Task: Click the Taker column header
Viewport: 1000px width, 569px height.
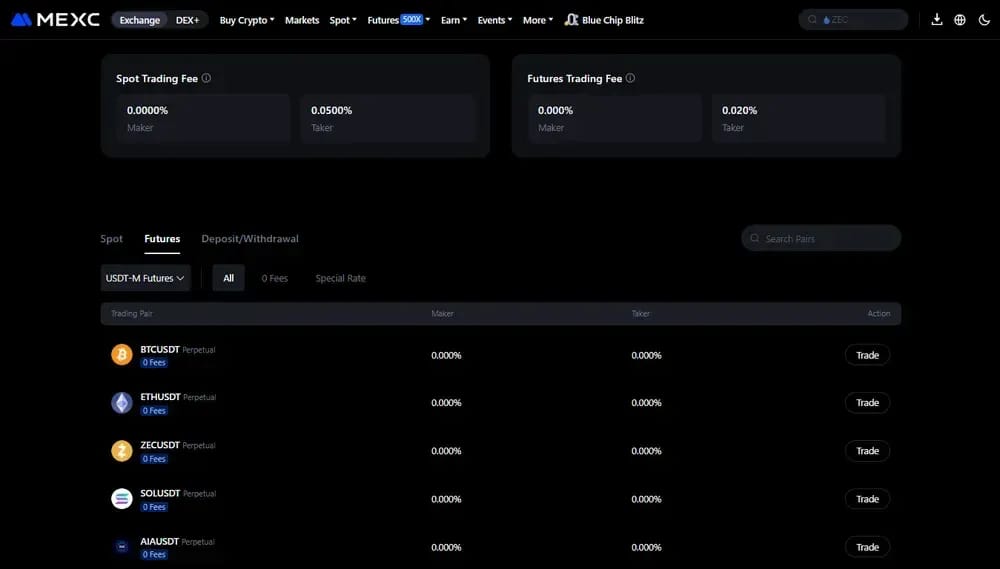Action: click(641, 313)
